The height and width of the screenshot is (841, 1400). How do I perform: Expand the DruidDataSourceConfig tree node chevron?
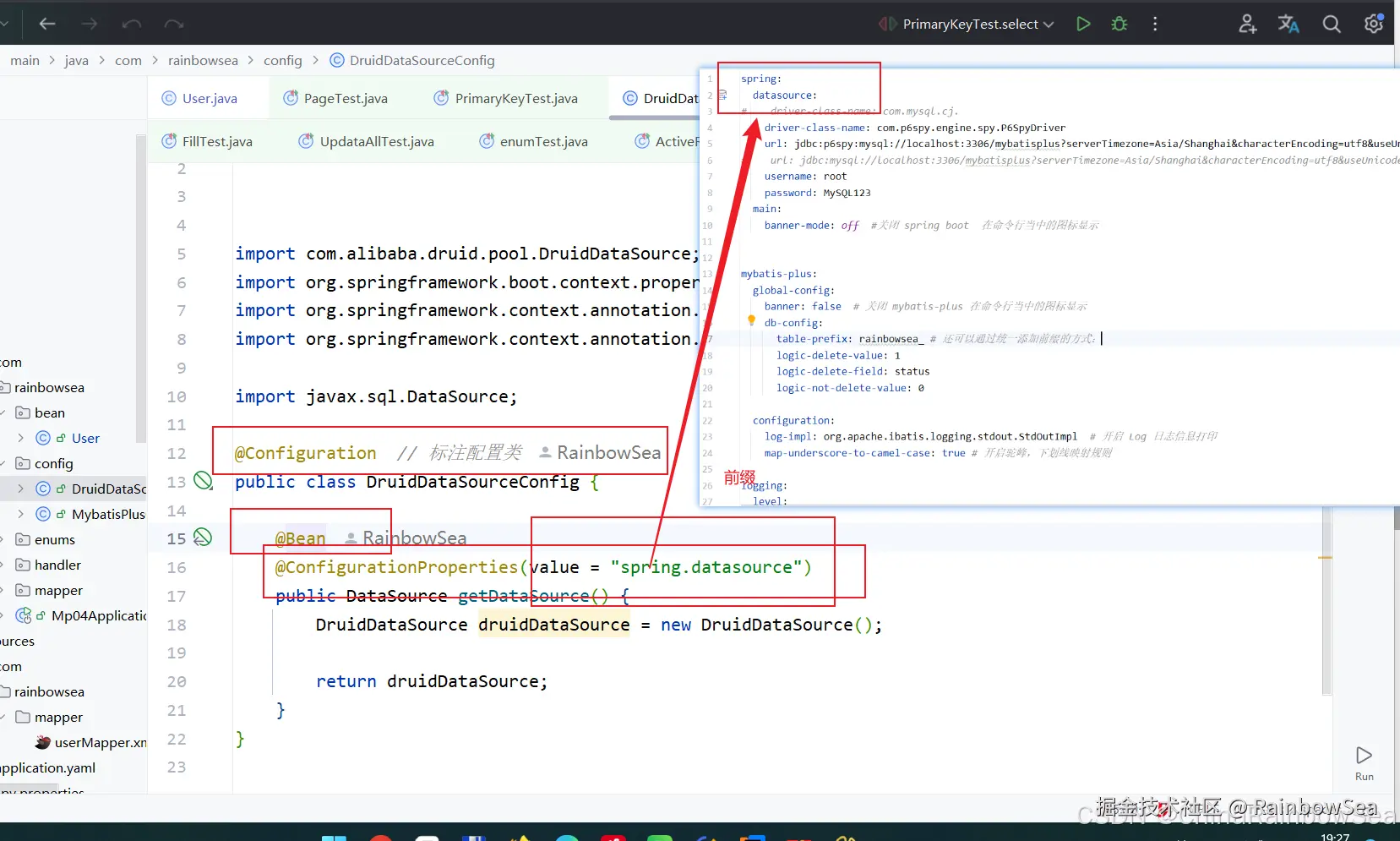[20, 489]
